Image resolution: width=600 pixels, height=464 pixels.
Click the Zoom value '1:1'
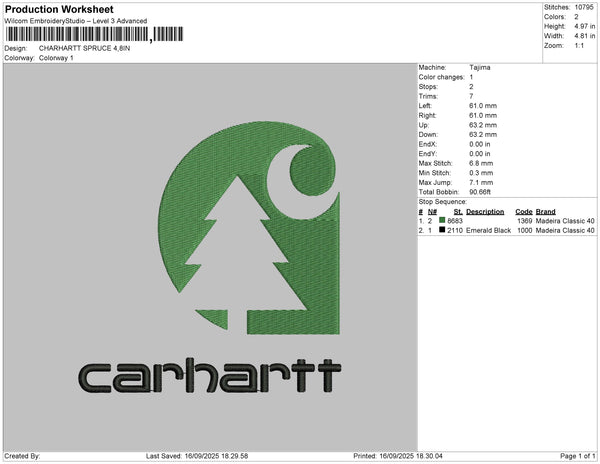pos(579,46)
